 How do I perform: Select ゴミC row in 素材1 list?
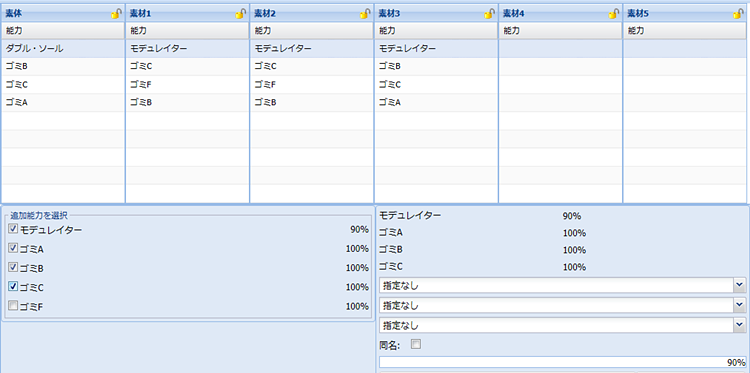coord(187,66)
